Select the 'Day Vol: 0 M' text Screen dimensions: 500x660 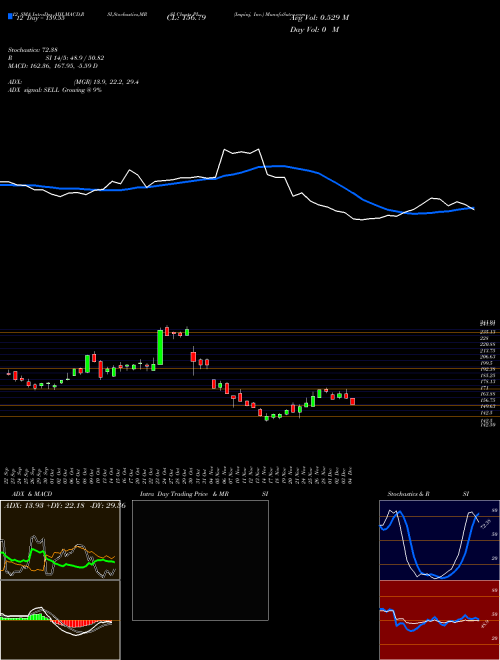314,30
